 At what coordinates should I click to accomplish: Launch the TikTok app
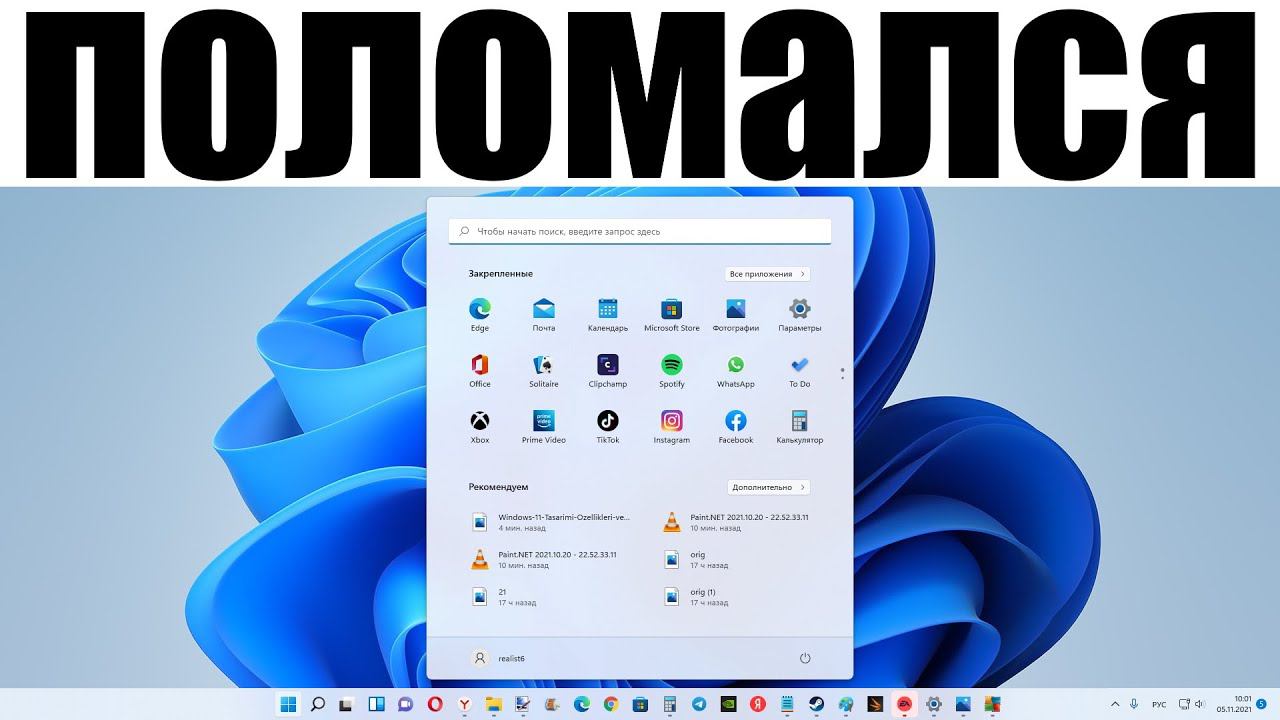608,426
